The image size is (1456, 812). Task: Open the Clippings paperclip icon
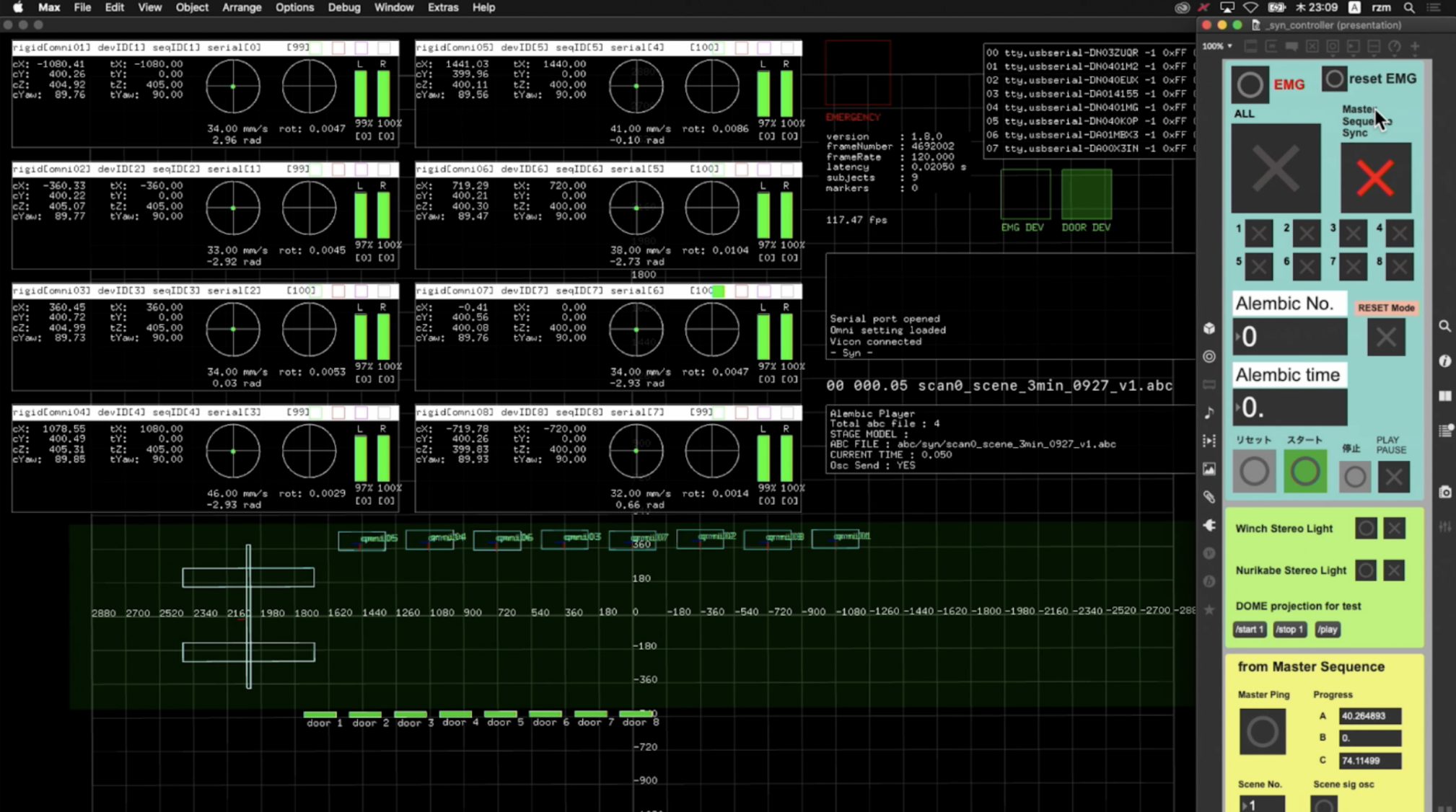point(1209,497)
